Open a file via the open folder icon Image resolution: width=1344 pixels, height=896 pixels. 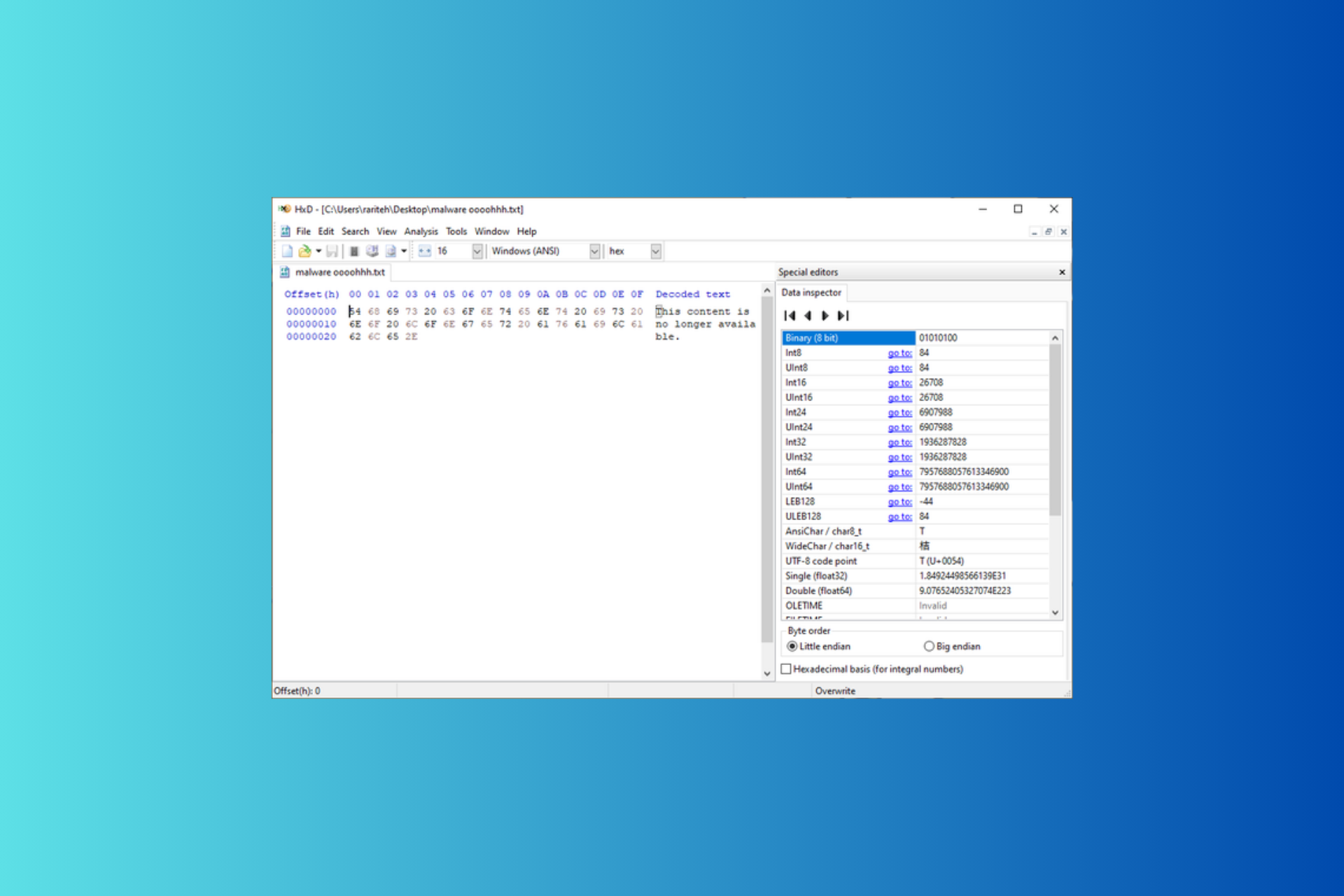pos(306,251)
